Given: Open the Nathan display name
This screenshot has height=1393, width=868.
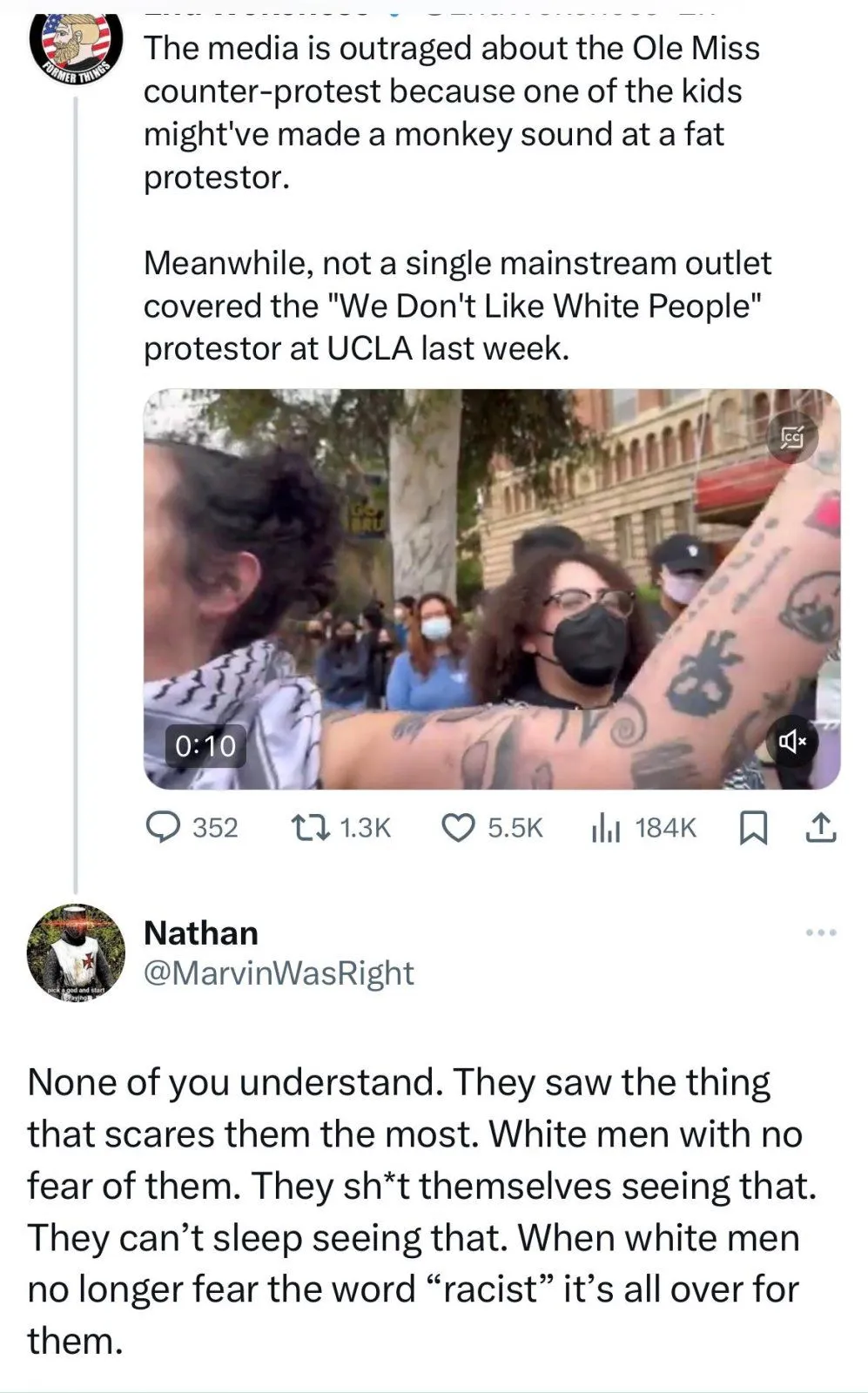Looking at the screenshot, I should coord(201,932).
